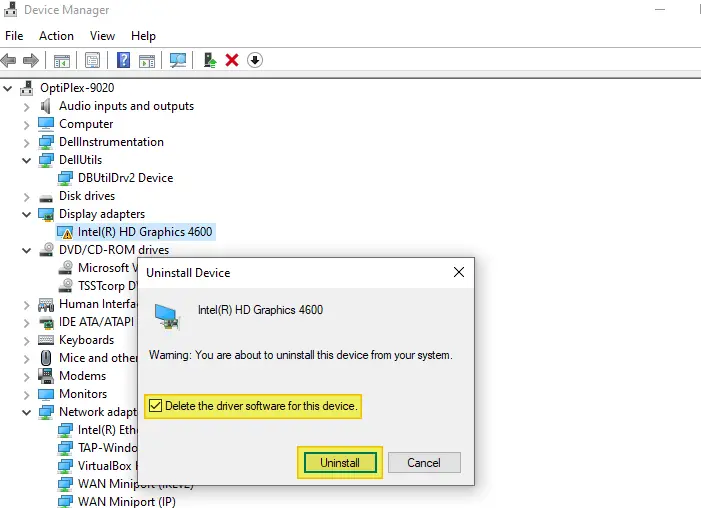Toggle the action pane toolbar icon
The height and width of the screenshot is (508, 701).
147,60
